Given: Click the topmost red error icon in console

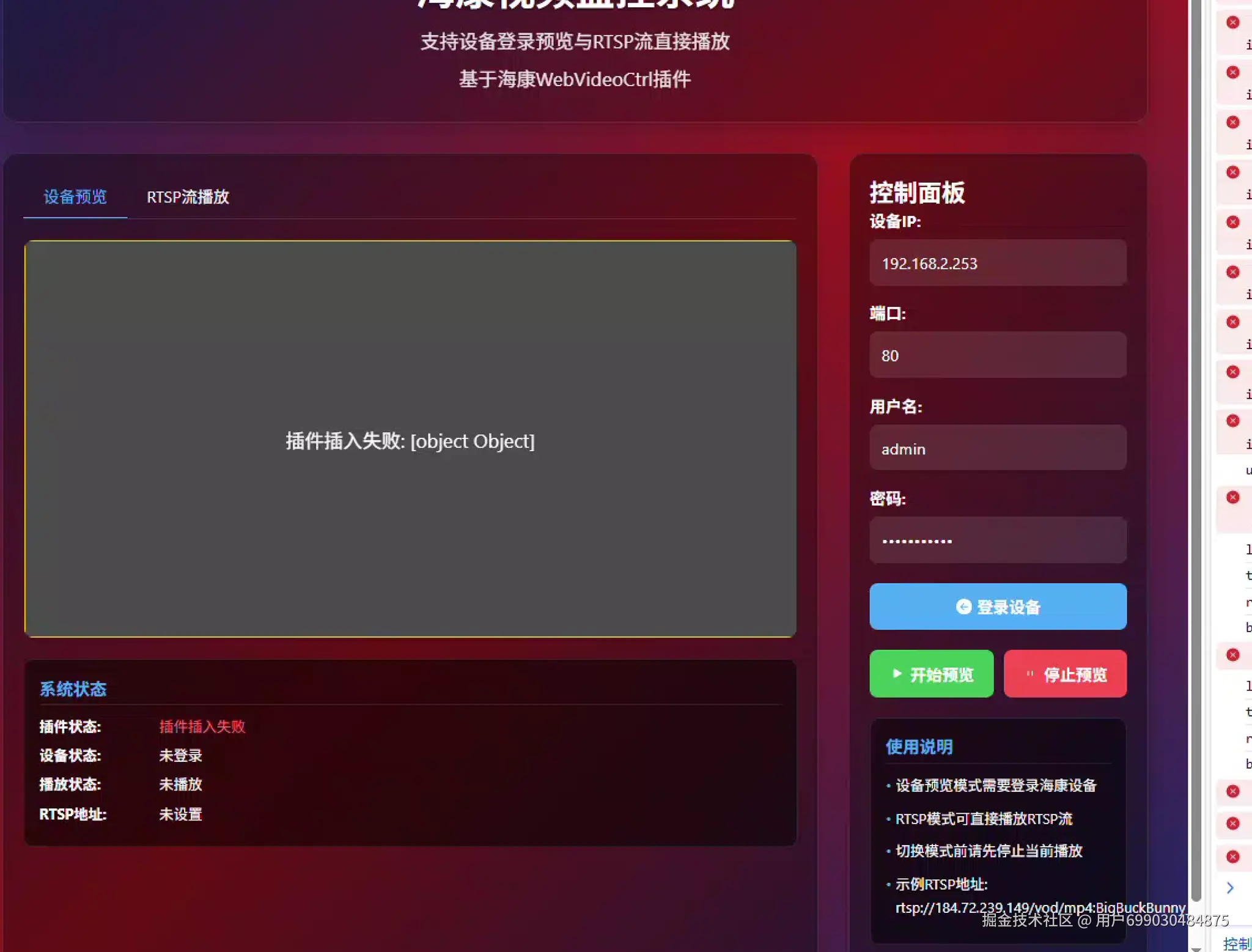Looking at the screenshot, I should pyautogui.click(x=1232, y=23).
